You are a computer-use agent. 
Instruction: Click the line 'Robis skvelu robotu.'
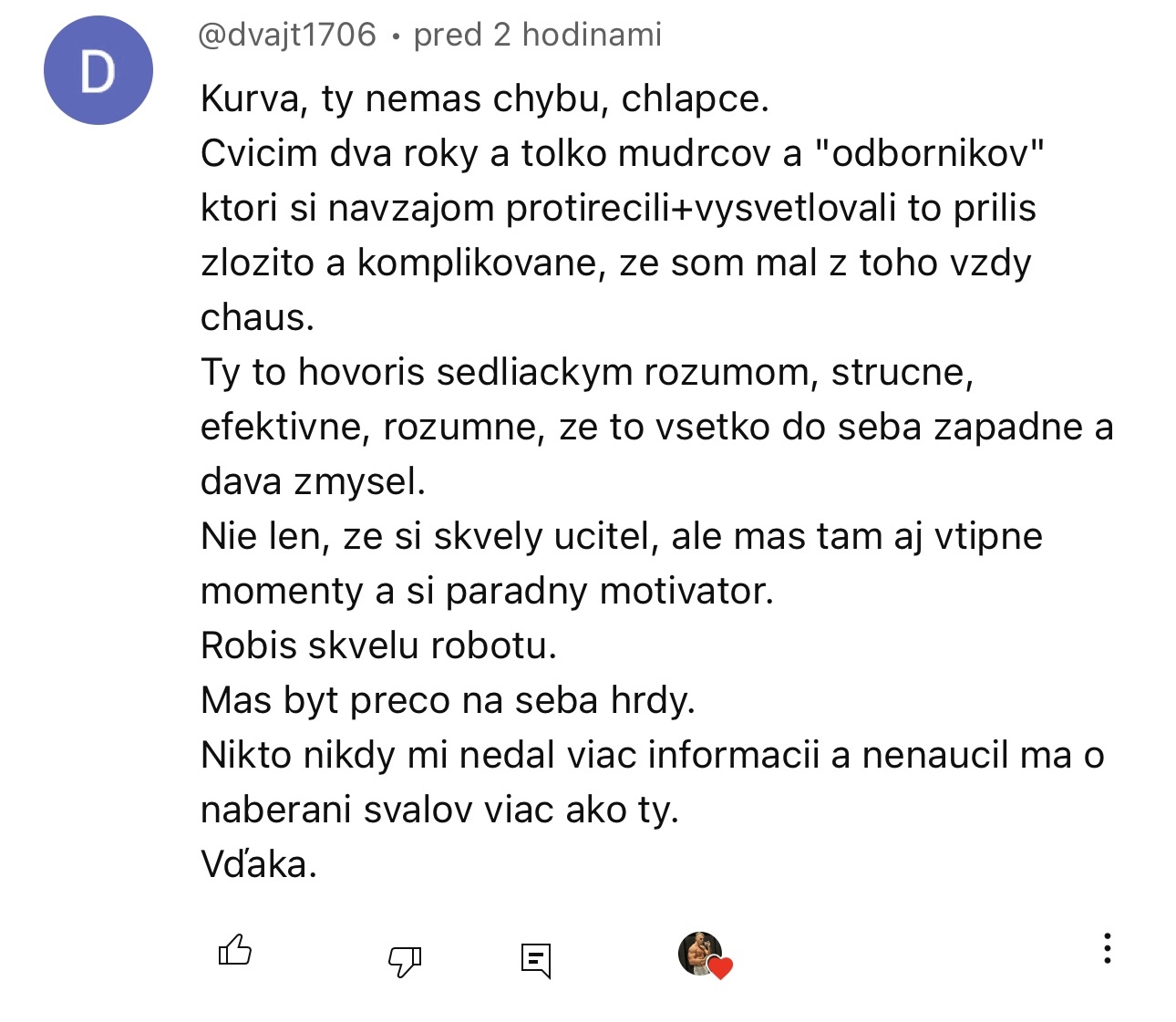378,645
